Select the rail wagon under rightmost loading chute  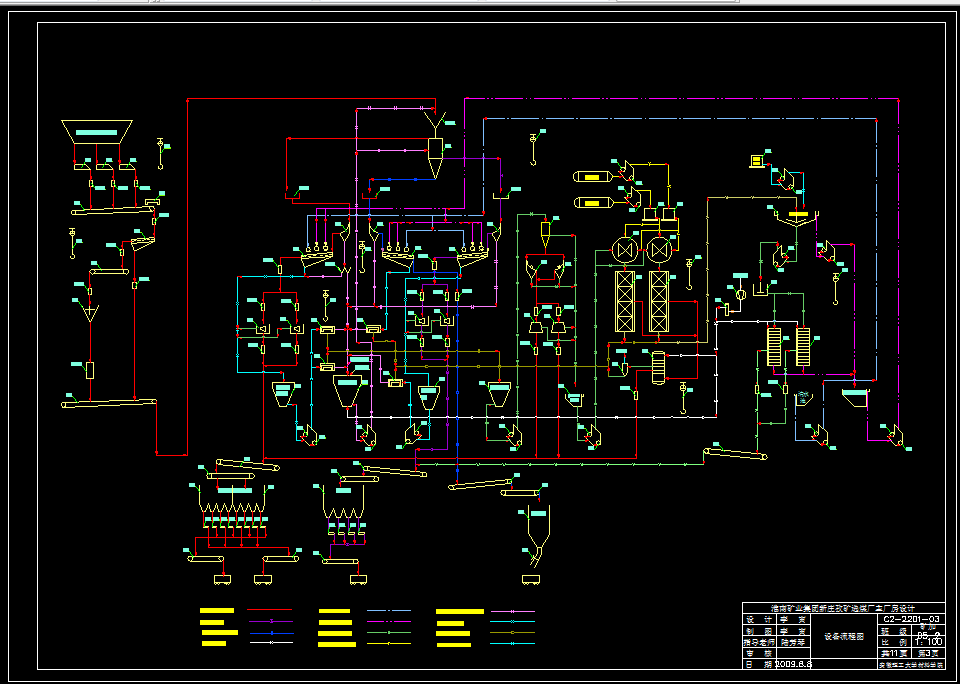(x=531, y=579)
